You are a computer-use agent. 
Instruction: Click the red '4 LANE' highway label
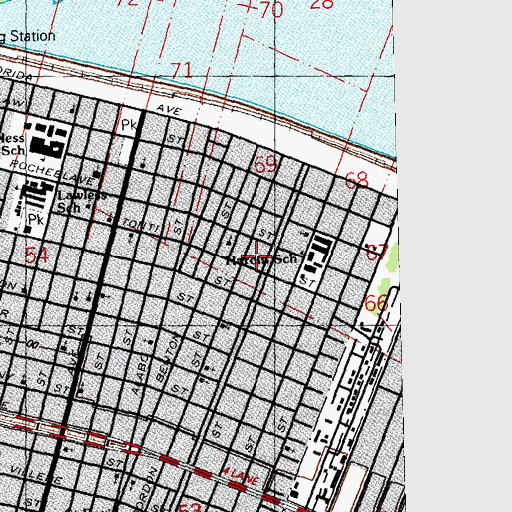pos(241,475)
